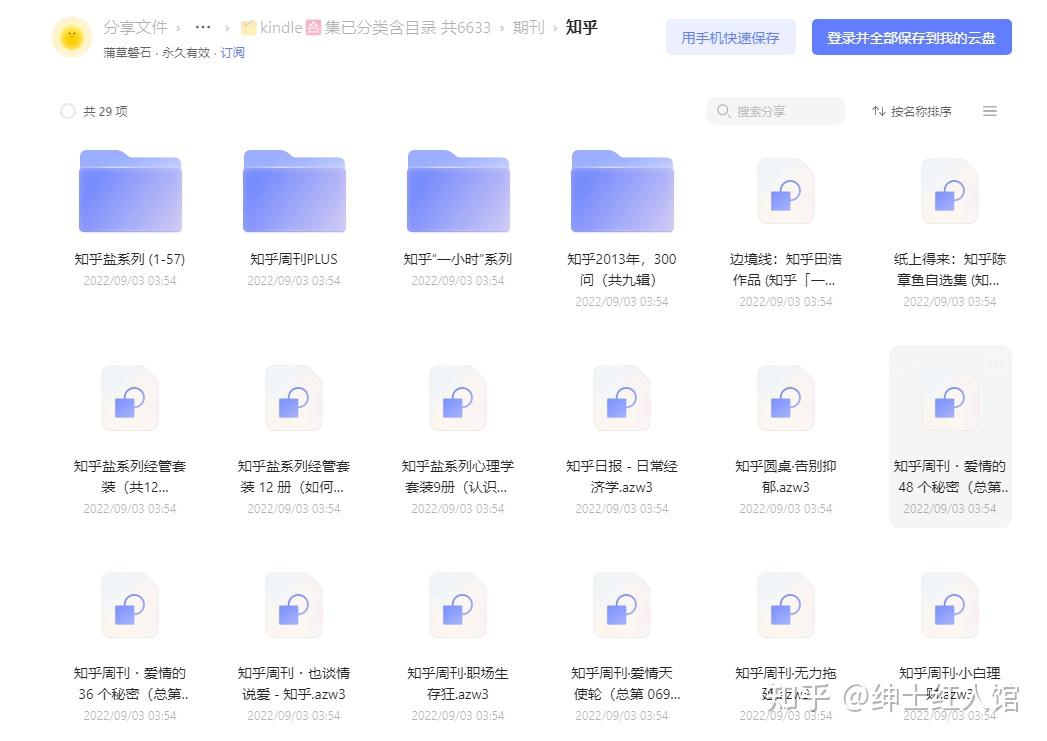Select the 知乎周刊·爱情的 48 个秘密 file icon

[x=950, y=399]
